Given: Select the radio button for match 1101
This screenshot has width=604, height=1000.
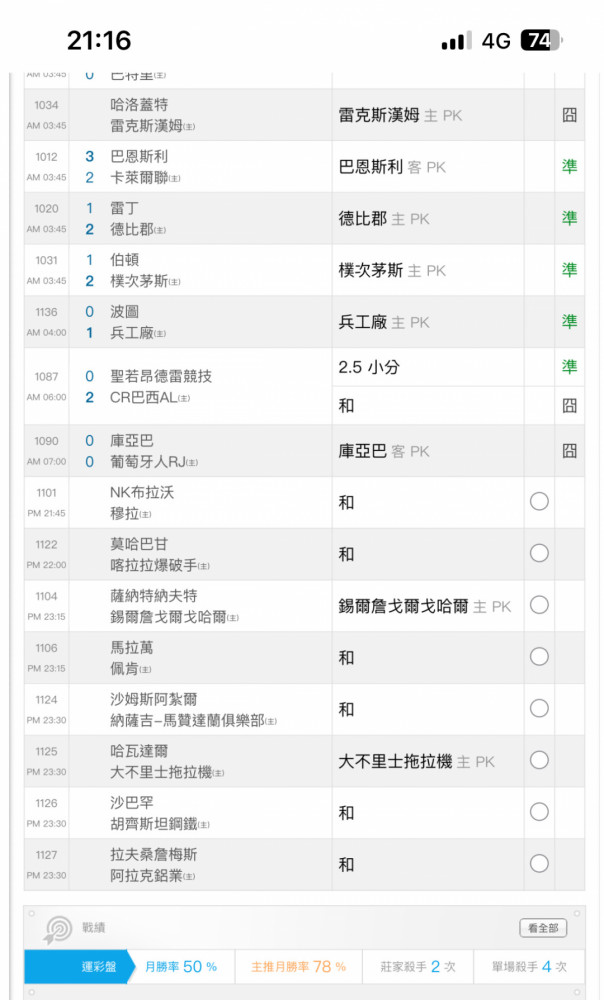Looking at the screenshot, I should pos(539,502).
